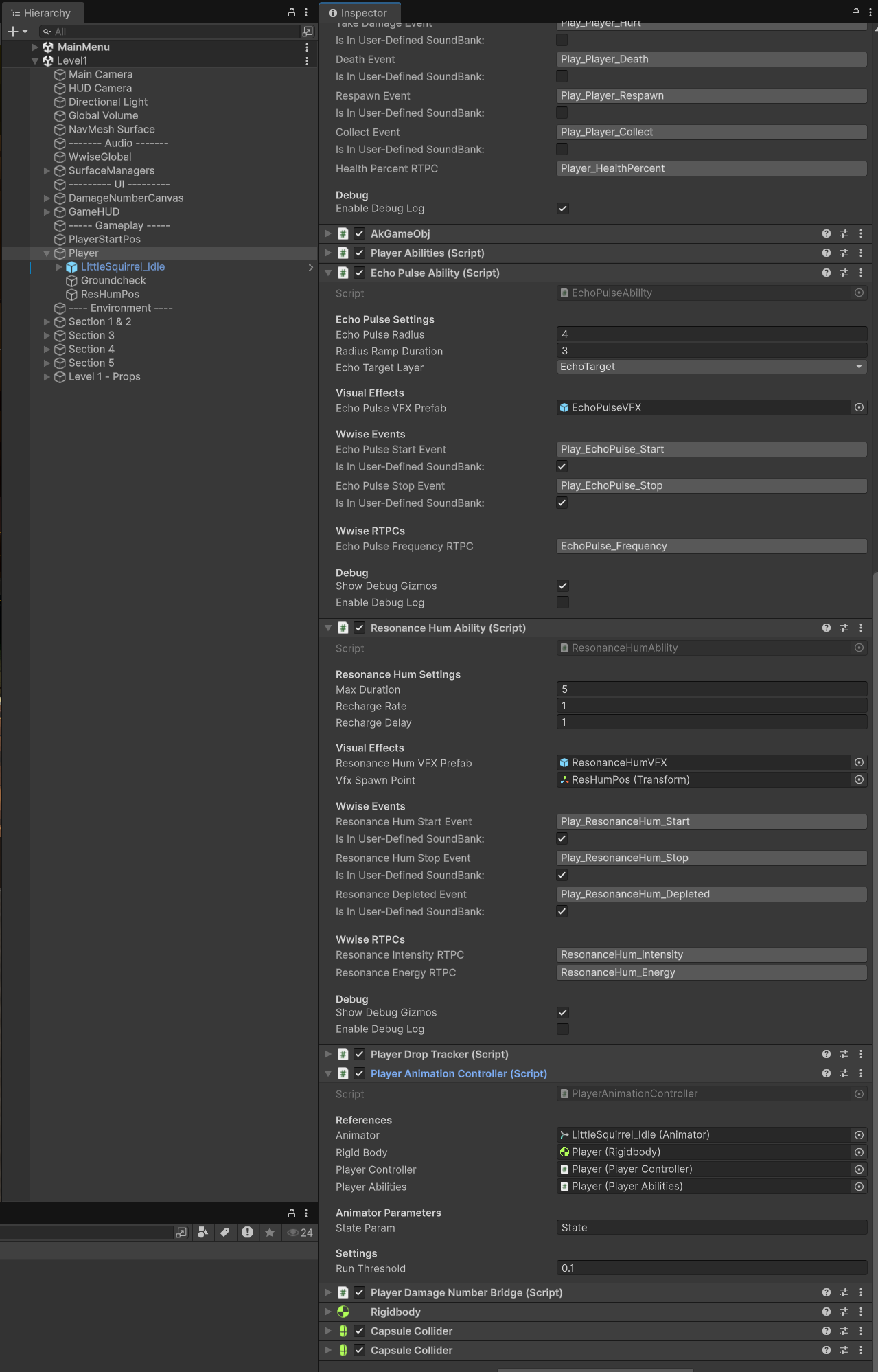Image resolution: width=878 pixels, height=1372 pixels.
Task: Disable Enable Debug Log above the AkGameObj component
Action: (563, 208)
